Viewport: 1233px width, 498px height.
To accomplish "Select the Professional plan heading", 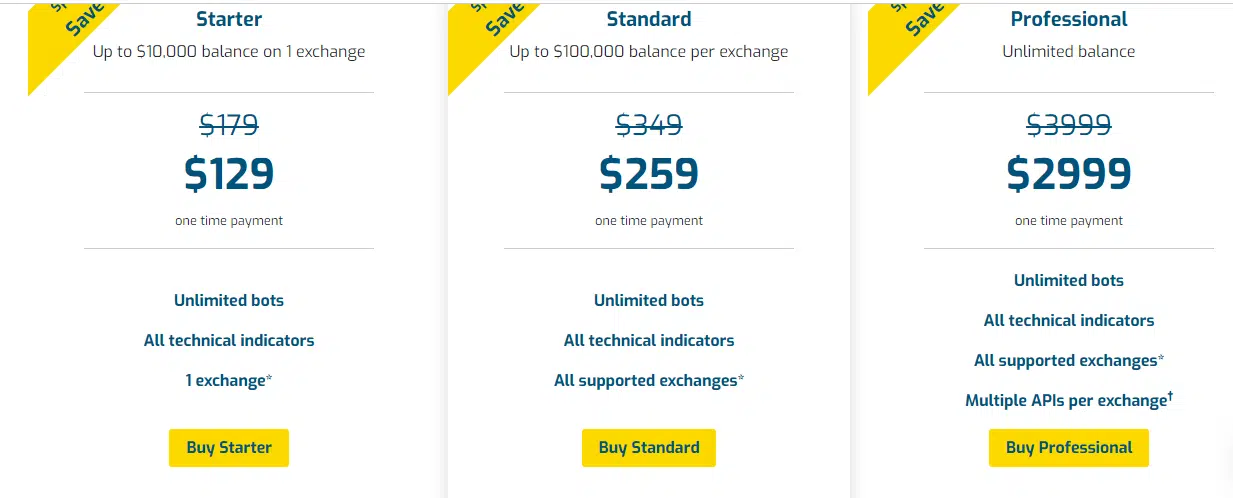I will (1069, 19).
